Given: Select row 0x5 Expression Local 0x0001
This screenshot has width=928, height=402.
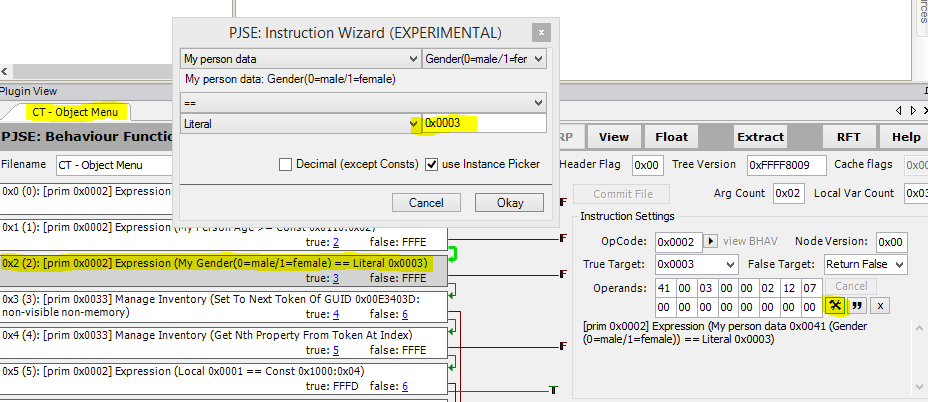Looking at the screenshot, I should click(224, 379).
